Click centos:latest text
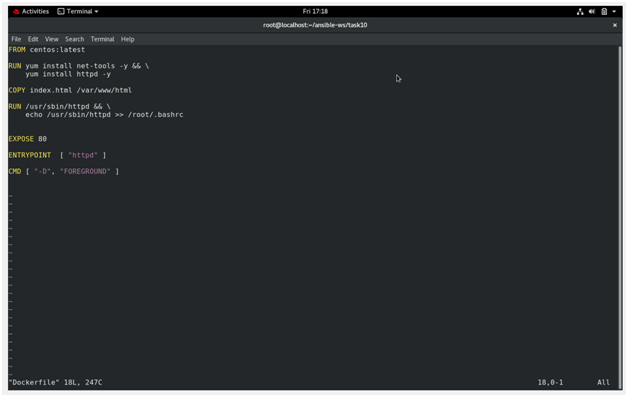This screenshot has width=628, height=397. click(57, 50)
